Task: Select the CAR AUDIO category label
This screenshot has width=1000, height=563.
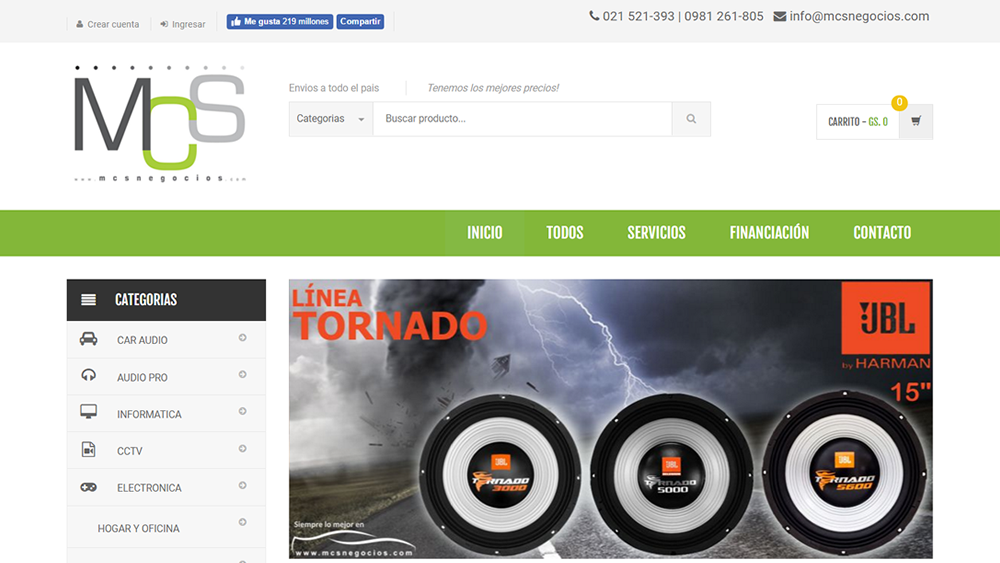Action: click(x=142, y=340)
